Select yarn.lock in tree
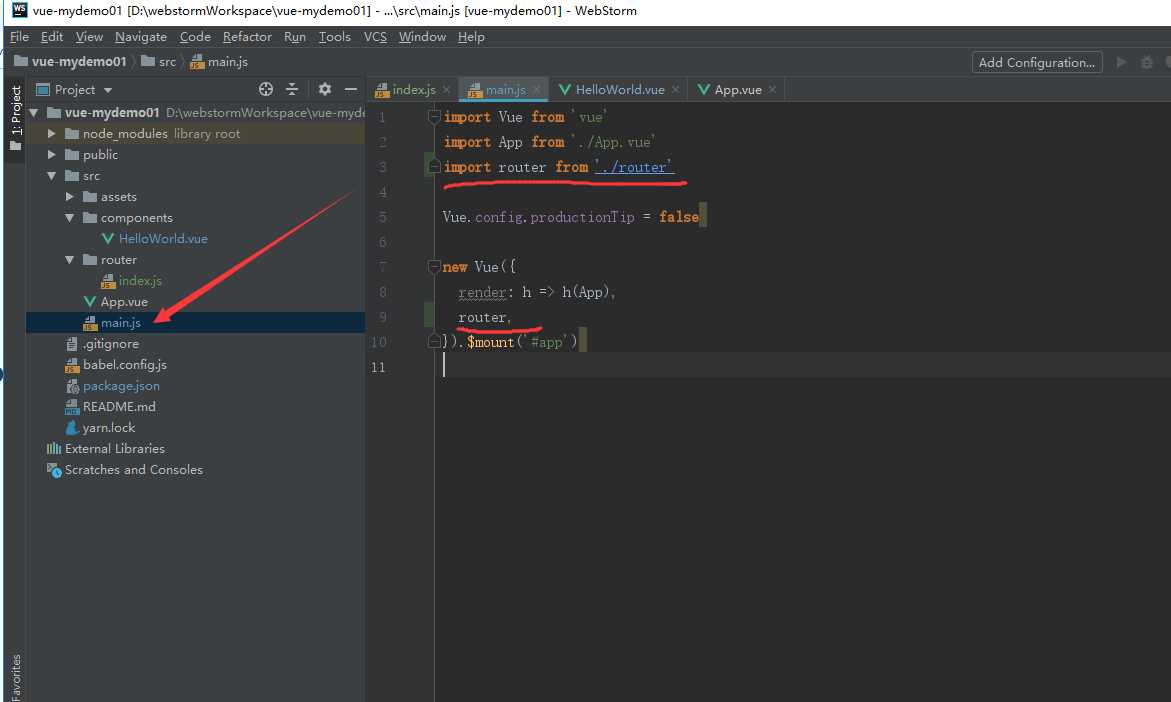 tap(108, 427)
